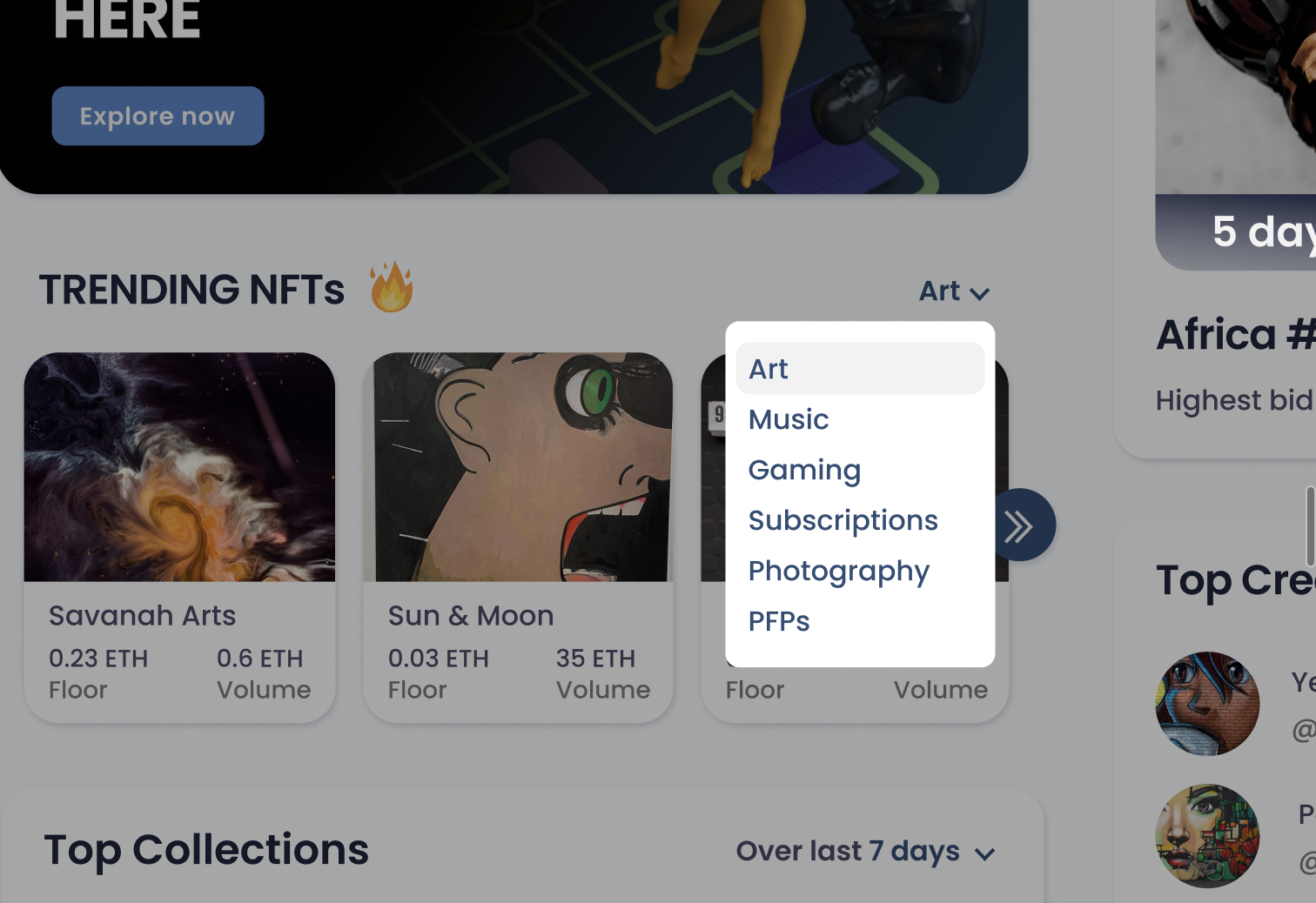Open the second top creator avatar
Viewport: 1316px width, 903px height.
click(1207, 836)
